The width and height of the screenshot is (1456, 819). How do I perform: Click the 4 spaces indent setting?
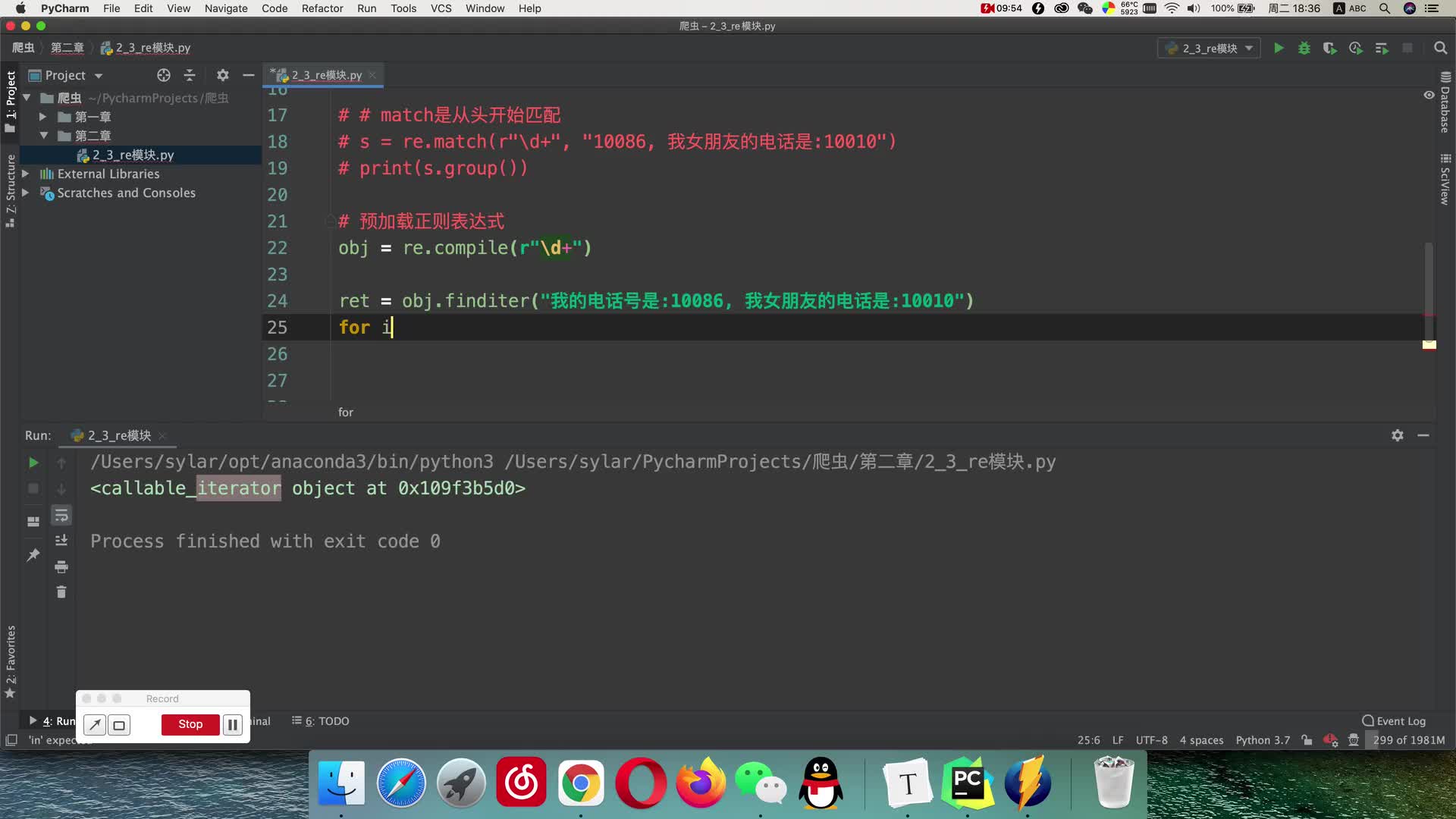1201,740
